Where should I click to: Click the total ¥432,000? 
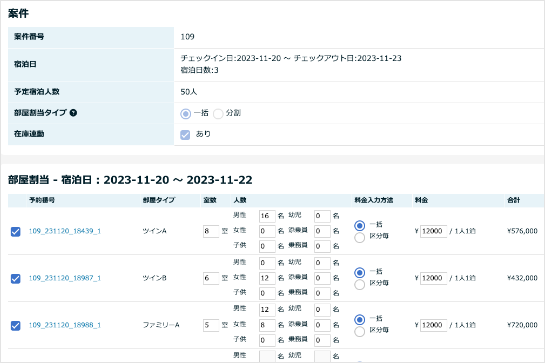pyautogui.click(x=522, y=278)
